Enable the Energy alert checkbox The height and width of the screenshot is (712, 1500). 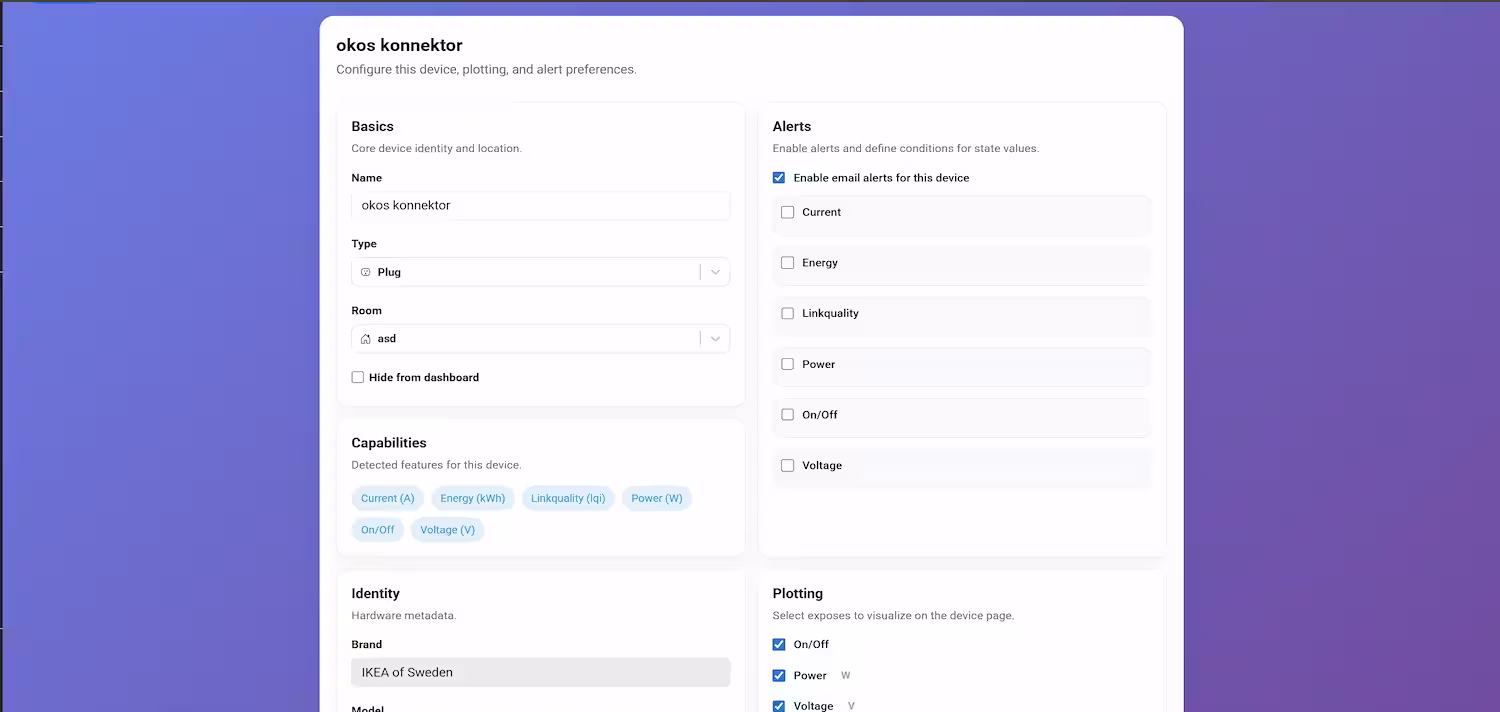pyautogui.click(x=787, y=262)
